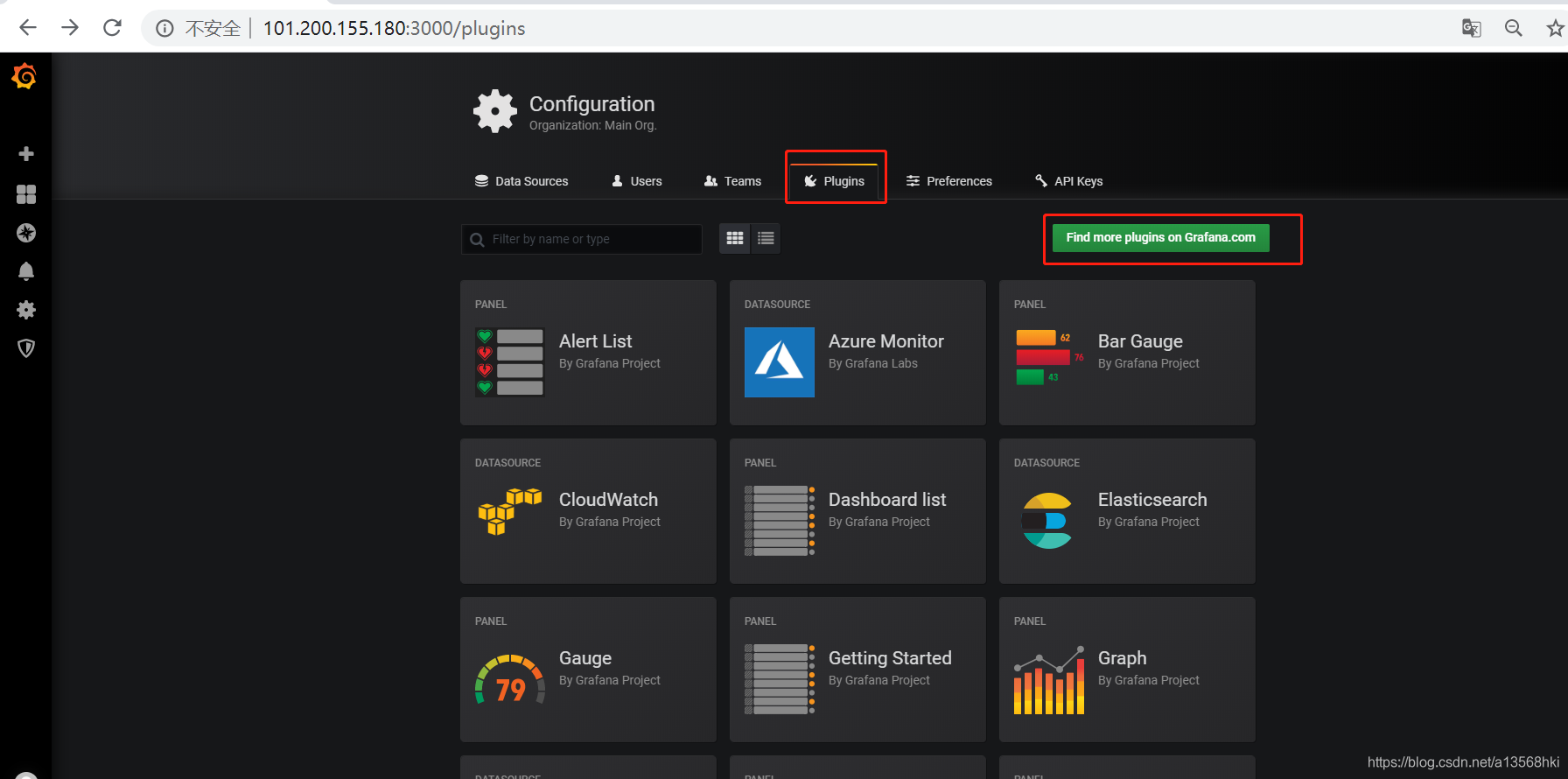Switch to list view layout
The height and width of the screenshot is (779, 1568).
tap(766, 238)
